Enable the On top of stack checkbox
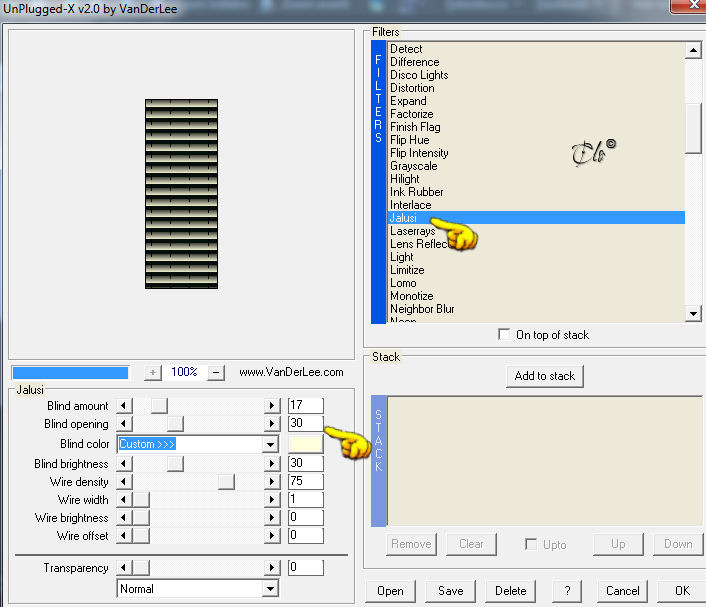The width and height of the screenshot is (706, 607). point(504,335)
